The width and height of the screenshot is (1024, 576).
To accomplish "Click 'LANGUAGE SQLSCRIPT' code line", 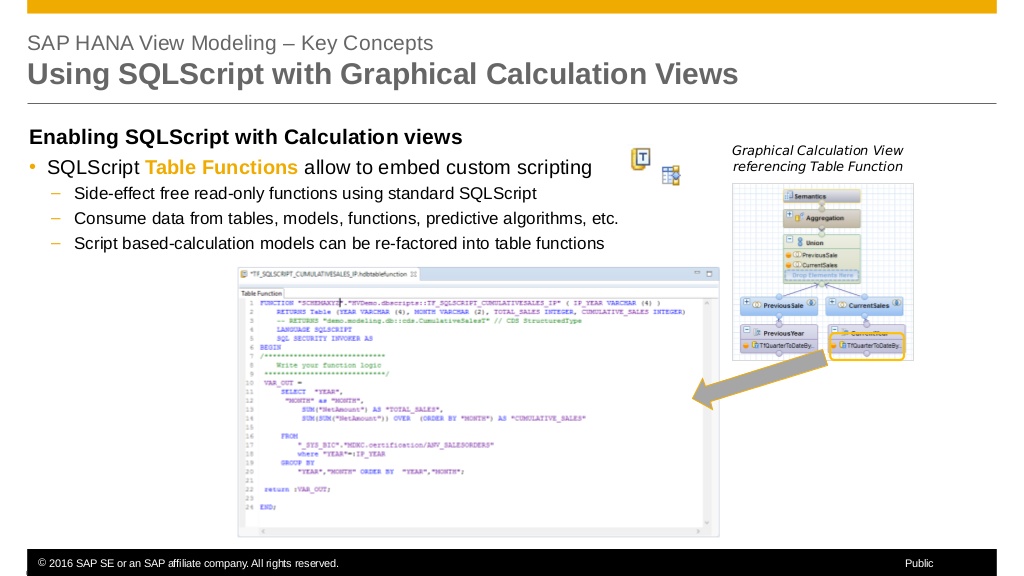I will [313, 330].
